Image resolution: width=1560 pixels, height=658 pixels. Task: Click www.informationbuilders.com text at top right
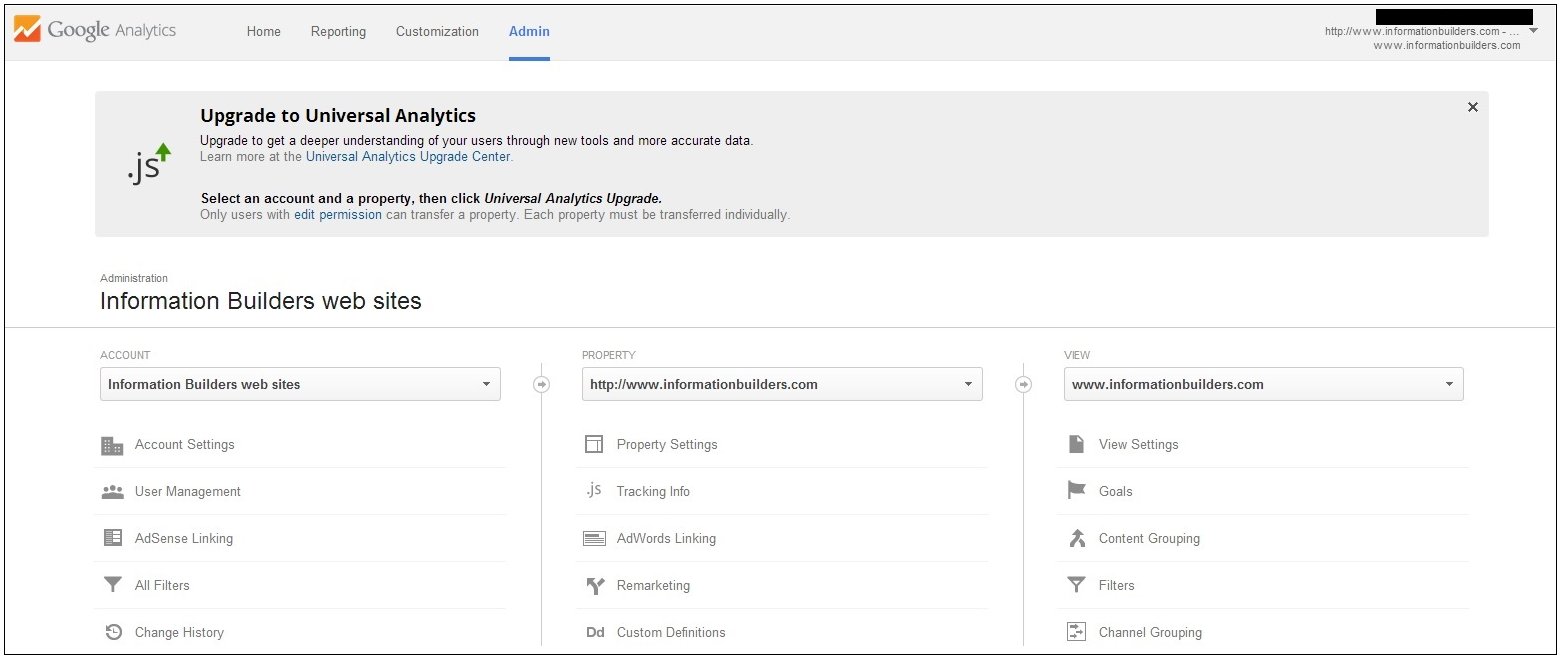[1447, 45]
